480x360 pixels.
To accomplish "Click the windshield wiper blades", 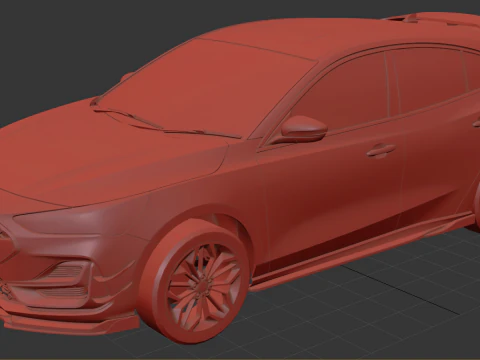I will tap(167, 124).
